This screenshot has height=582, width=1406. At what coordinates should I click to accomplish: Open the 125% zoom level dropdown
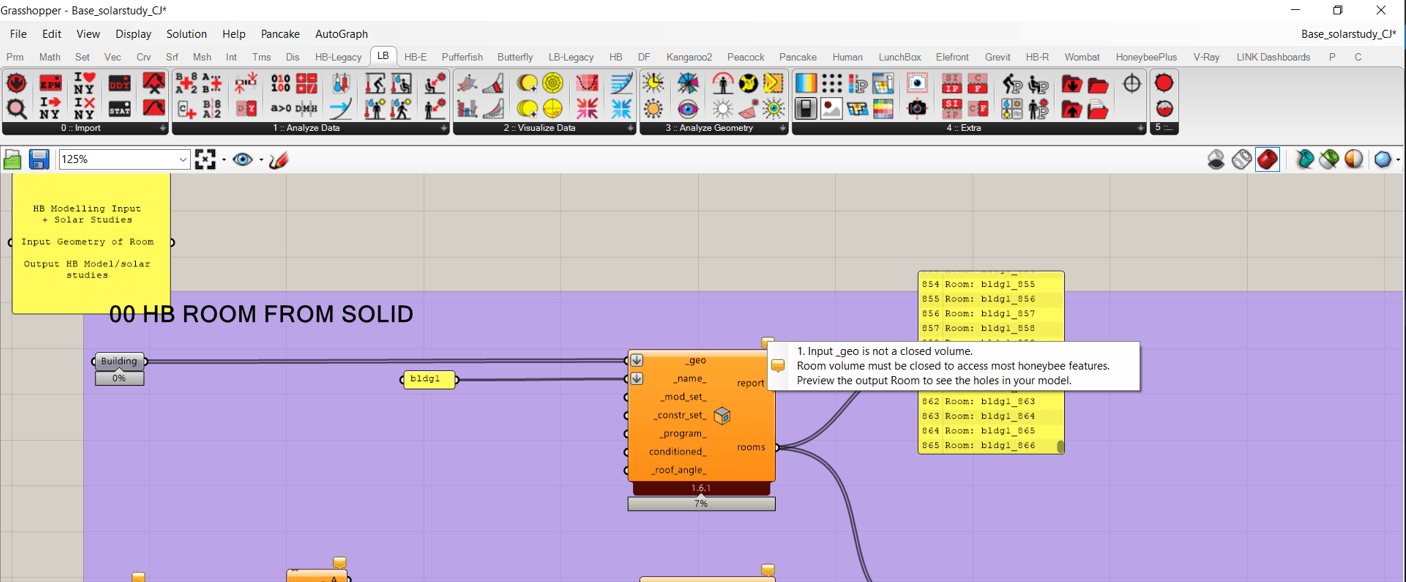coord(183,159)
